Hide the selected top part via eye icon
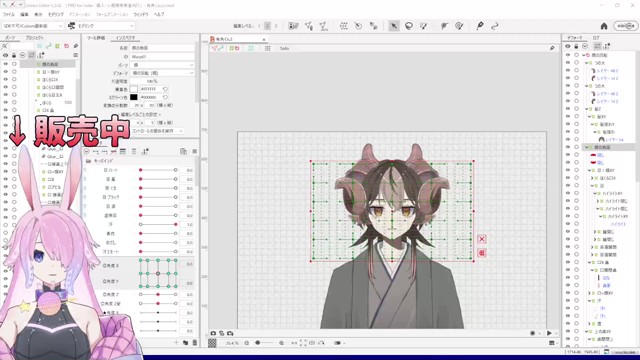The width and height of the screenshot is (640, 360). pyautogui.click(x=5, y=64)
